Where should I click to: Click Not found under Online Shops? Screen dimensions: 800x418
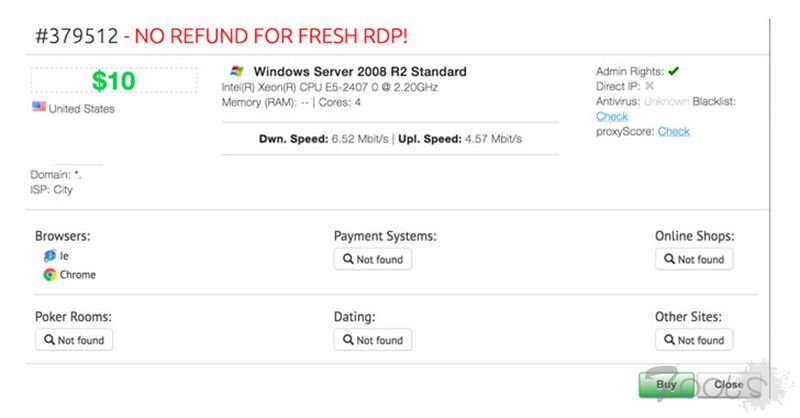tap(694, 259)
